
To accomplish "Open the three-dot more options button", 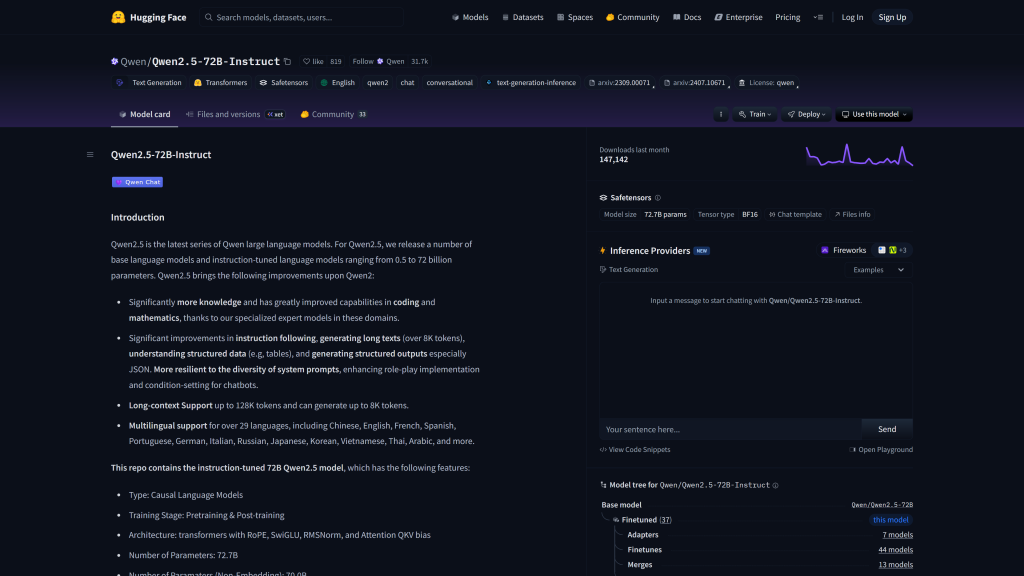I will (721, 114).
